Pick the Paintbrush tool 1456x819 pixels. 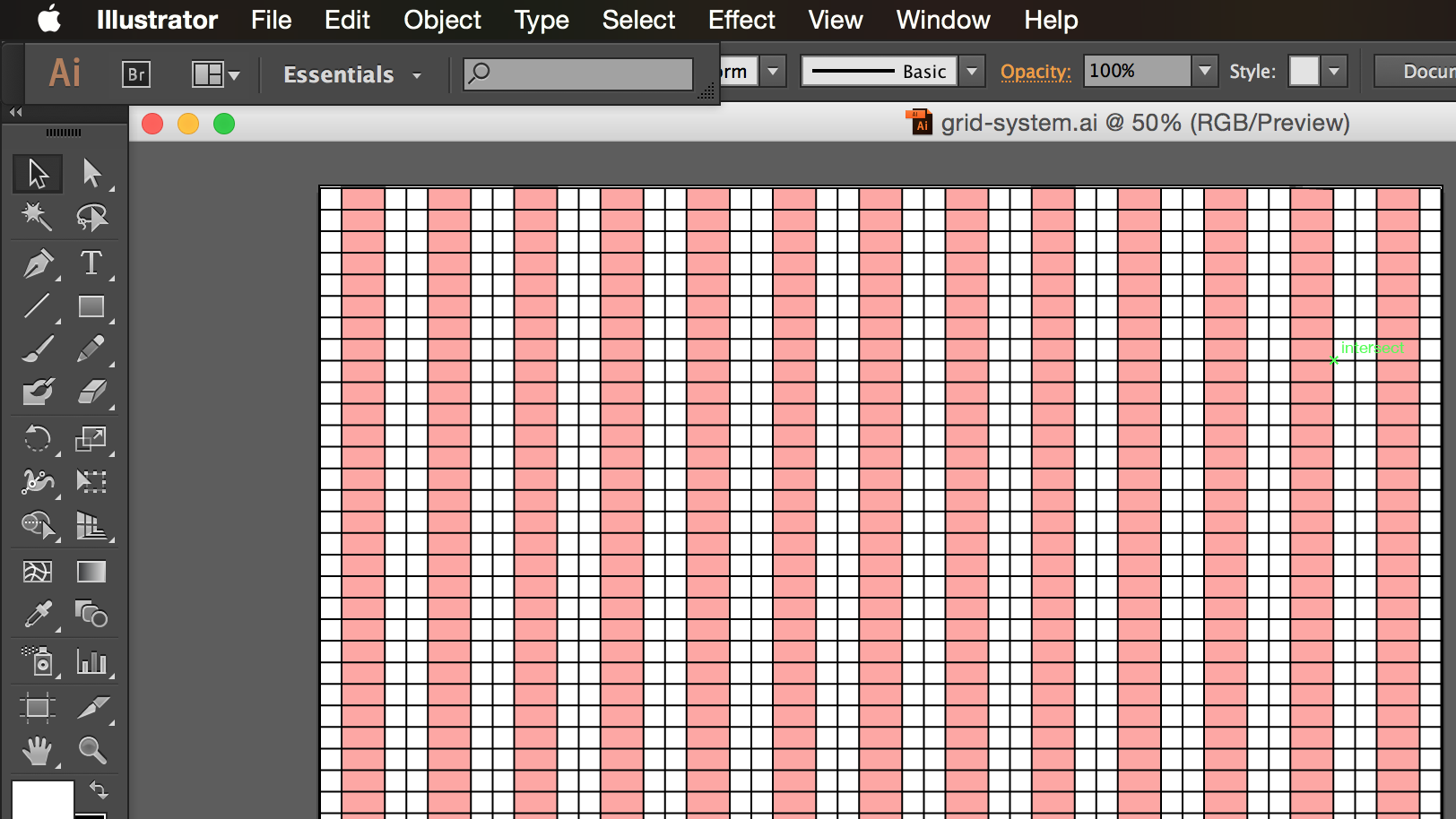click(x=37, y=349)
